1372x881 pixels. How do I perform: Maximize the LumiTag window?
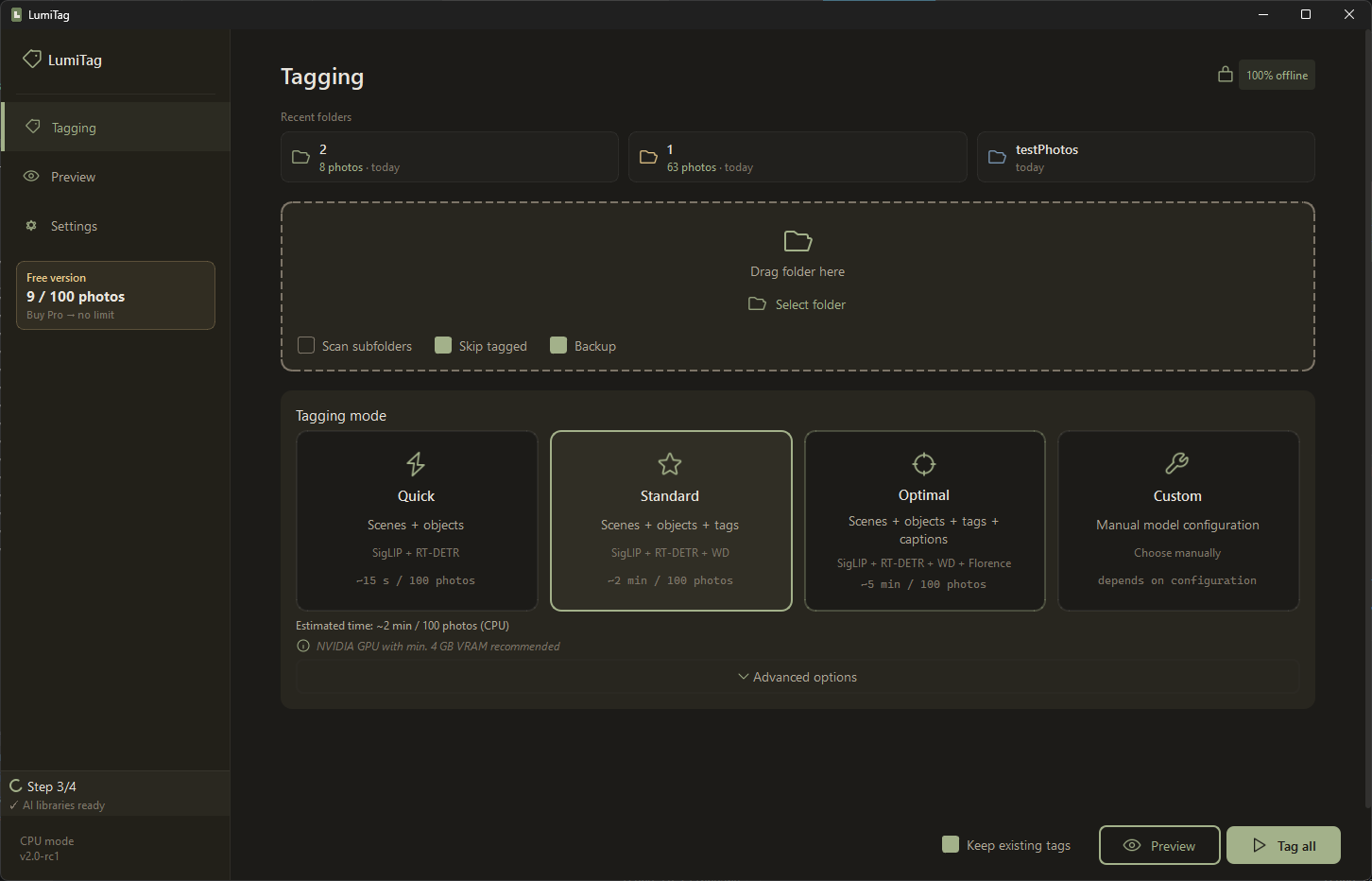point(1306,14)
